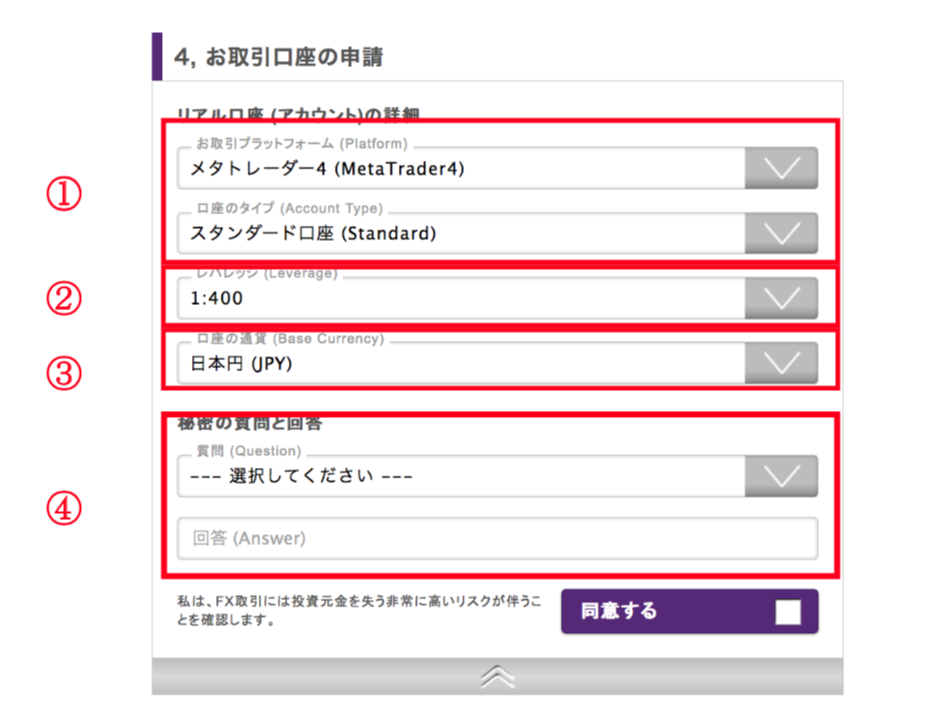Open the 選択してください question selector
This screenshot has height=712, width=928.
click(460, 476)
